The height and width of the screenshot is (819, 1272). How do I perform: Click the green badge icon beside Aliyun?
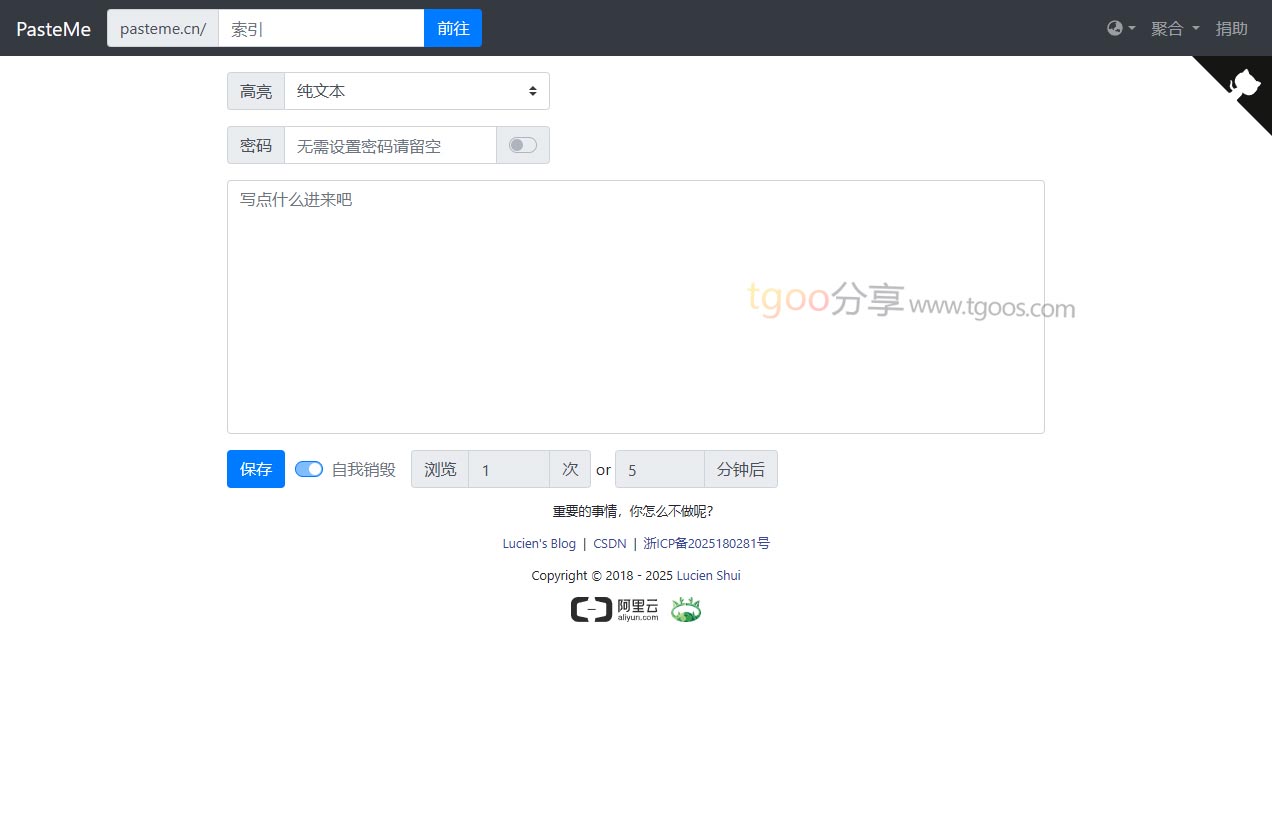[x=686, y=609]
